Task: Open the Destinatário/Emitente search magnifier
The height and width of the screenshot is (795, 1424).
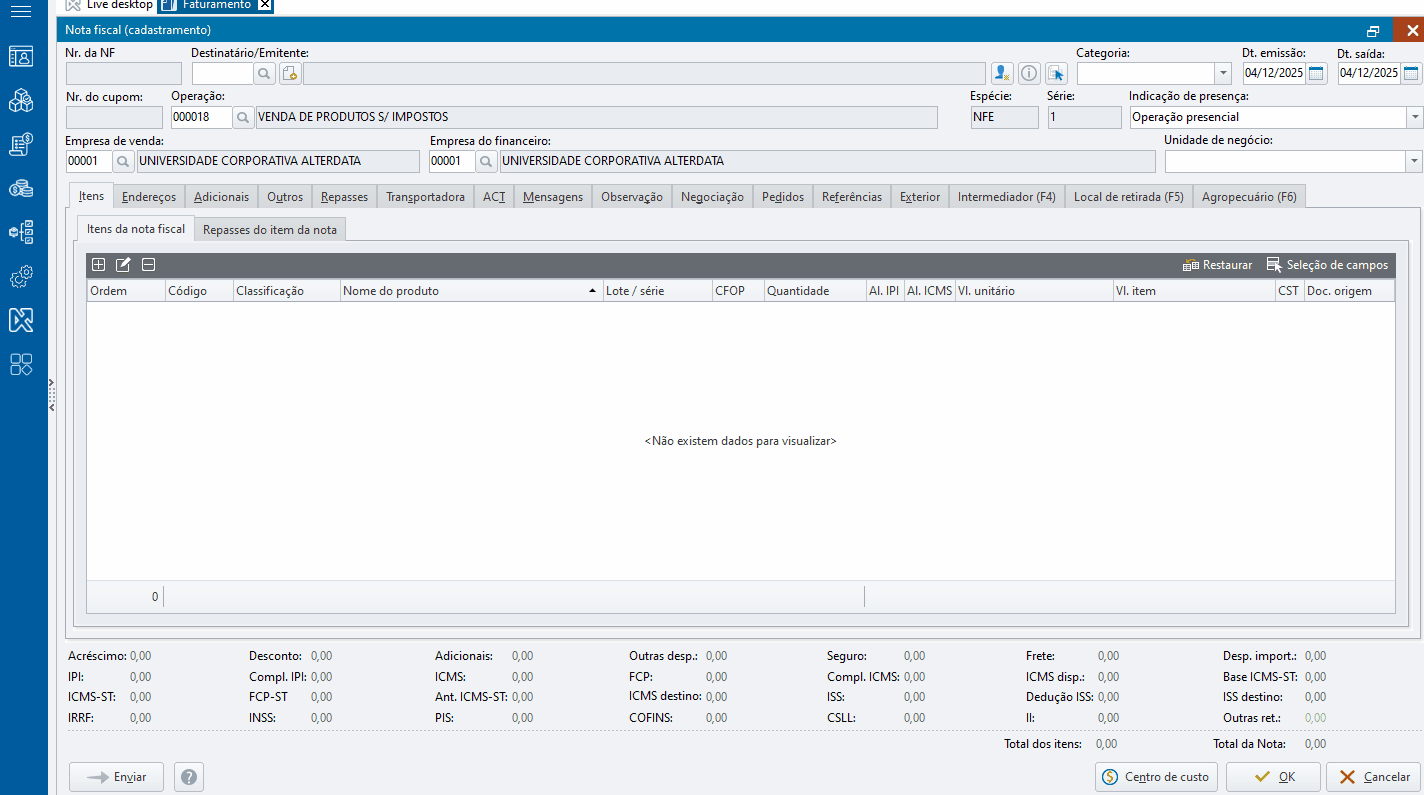Action: pos(264,73)
